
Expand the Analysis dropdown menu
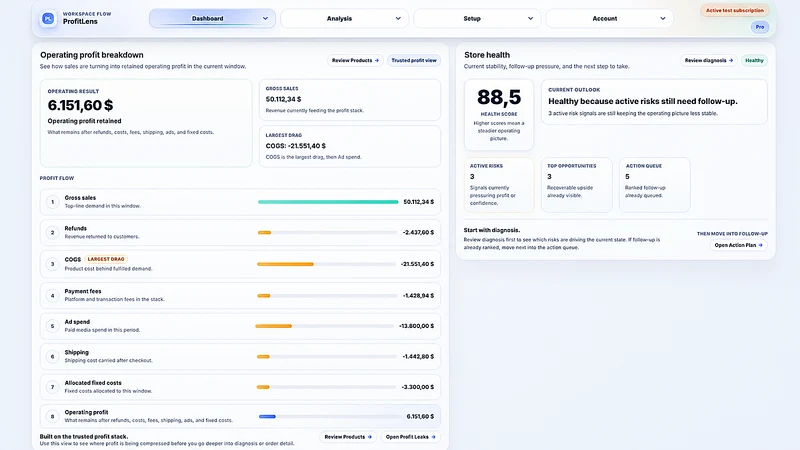point(344,18)
